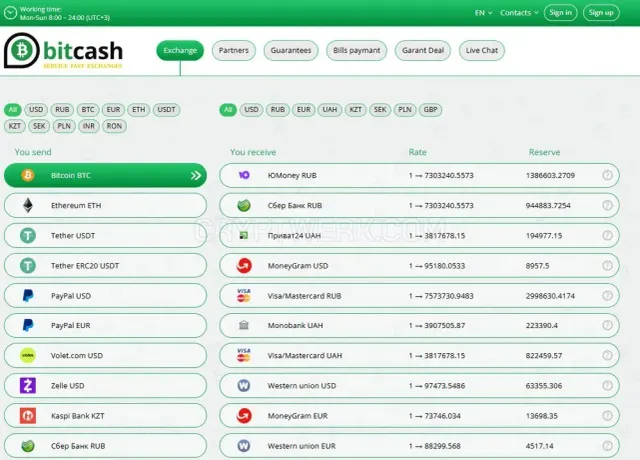Click the MoneyGram EUR icon
Viewport: 640px width, 460px height.
(x=244, y=416)
